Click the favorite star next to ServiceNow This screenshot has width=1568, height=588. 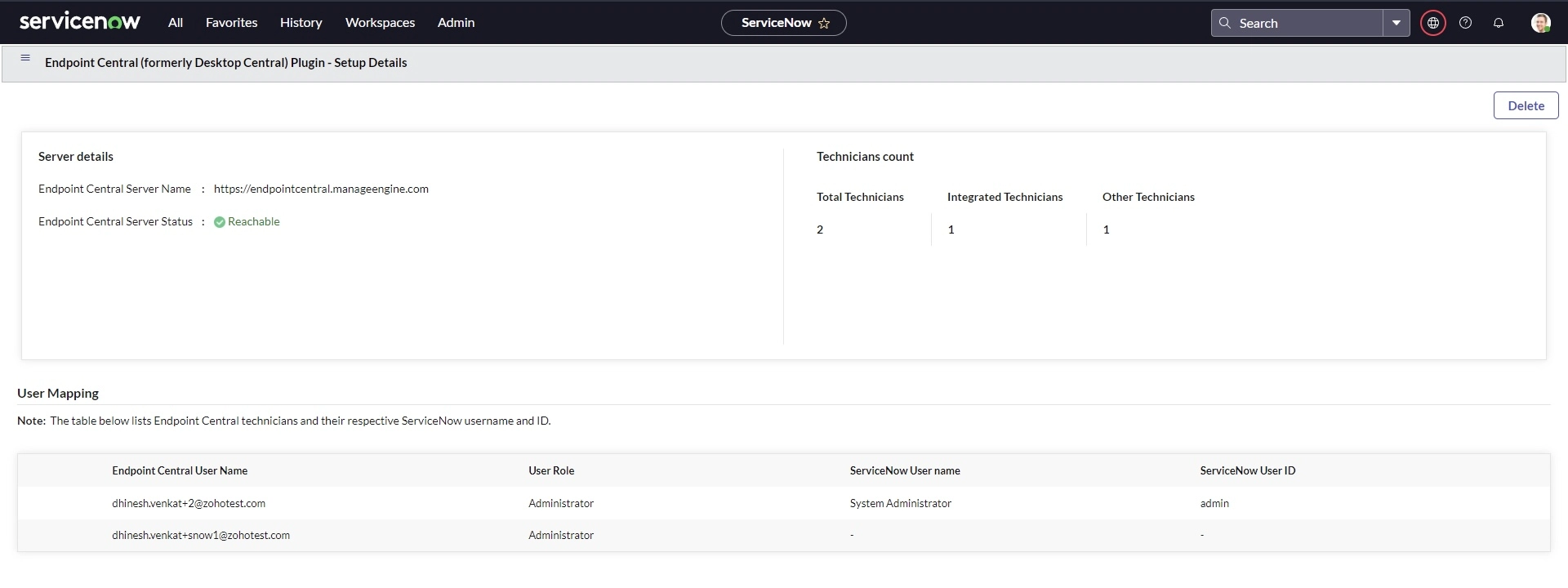[x=824, y=23]
